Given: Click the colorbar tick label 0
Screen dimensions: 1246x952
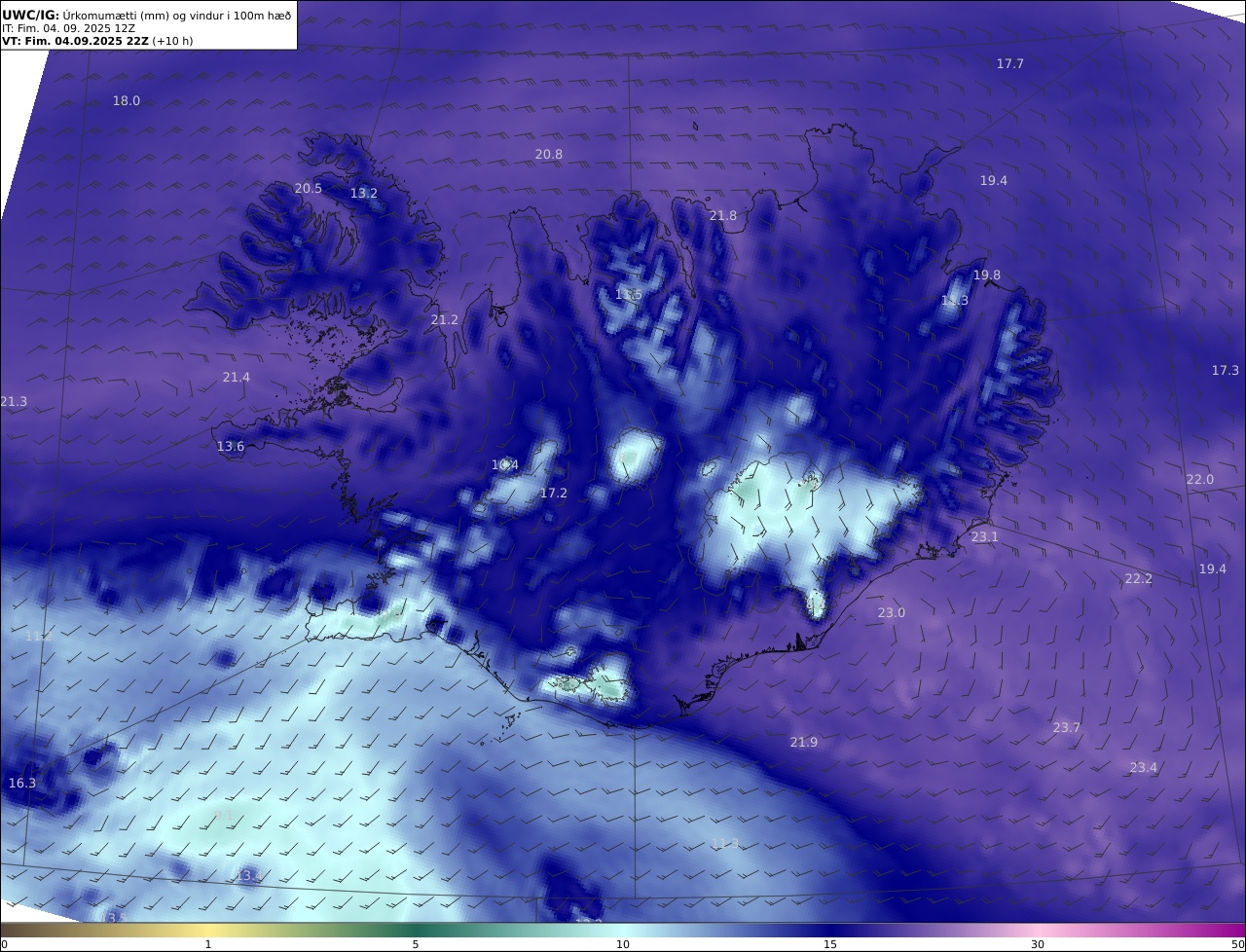Looking at the screenshot, I should point(4,944).
